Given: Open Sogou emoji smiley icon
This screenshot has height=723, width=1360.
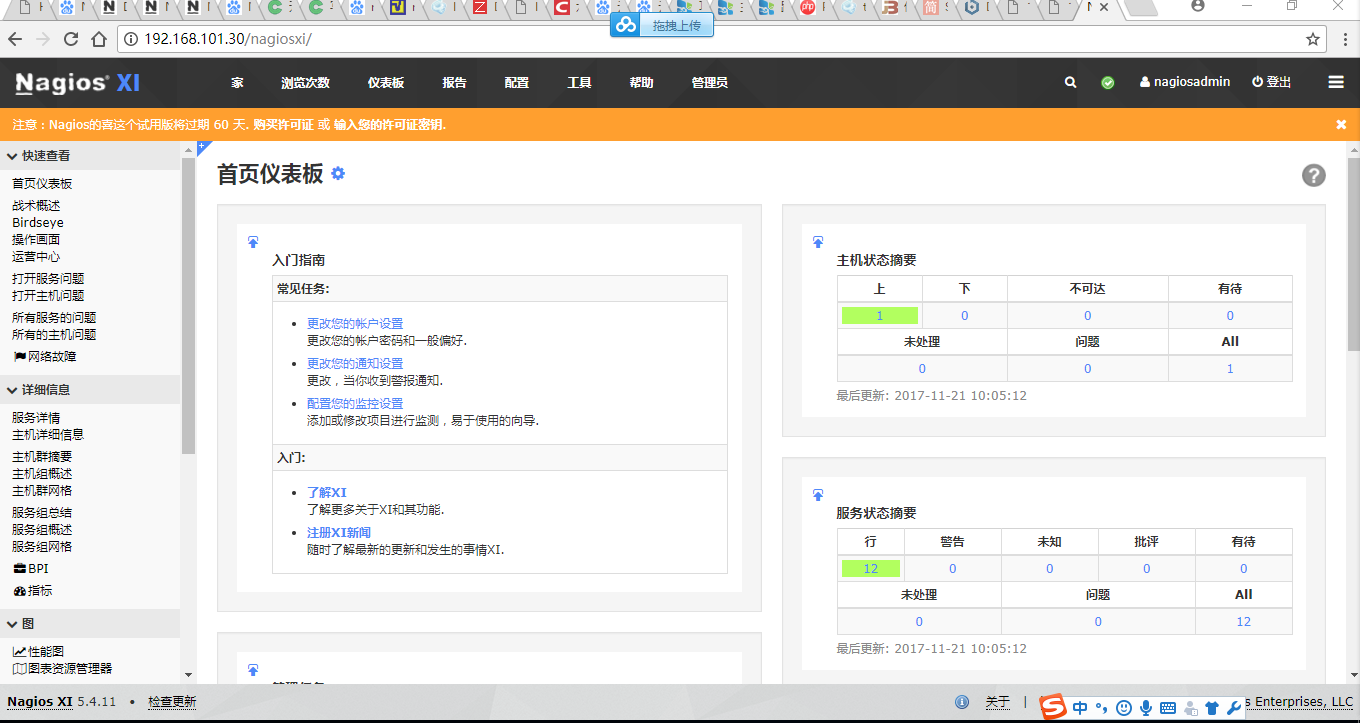Looking at the screenshot, I should tap(1124, 708).
